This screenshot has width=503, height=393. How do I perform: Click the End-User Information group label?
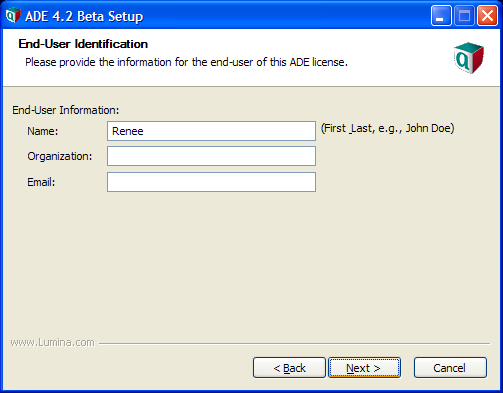(66, 110)
